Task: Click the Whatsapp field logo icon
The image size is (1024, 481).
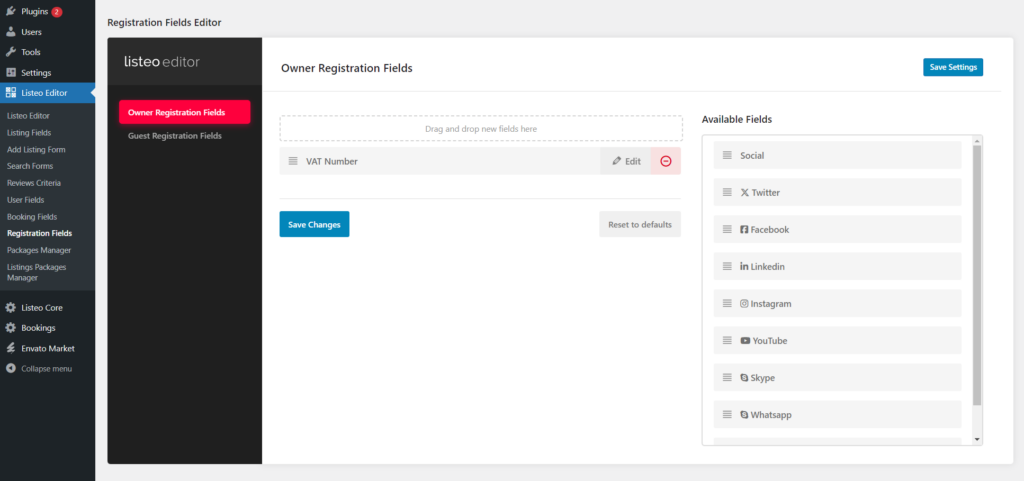Action: tap(744, 414)
